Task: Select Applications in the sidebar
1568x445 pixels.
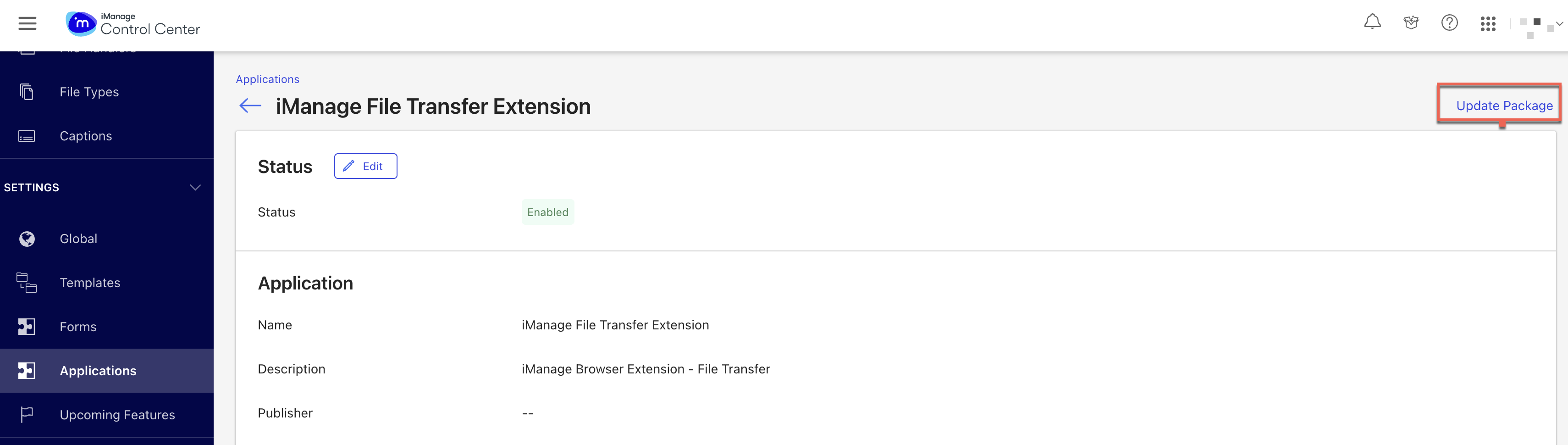Action: (x=97, y=371)
